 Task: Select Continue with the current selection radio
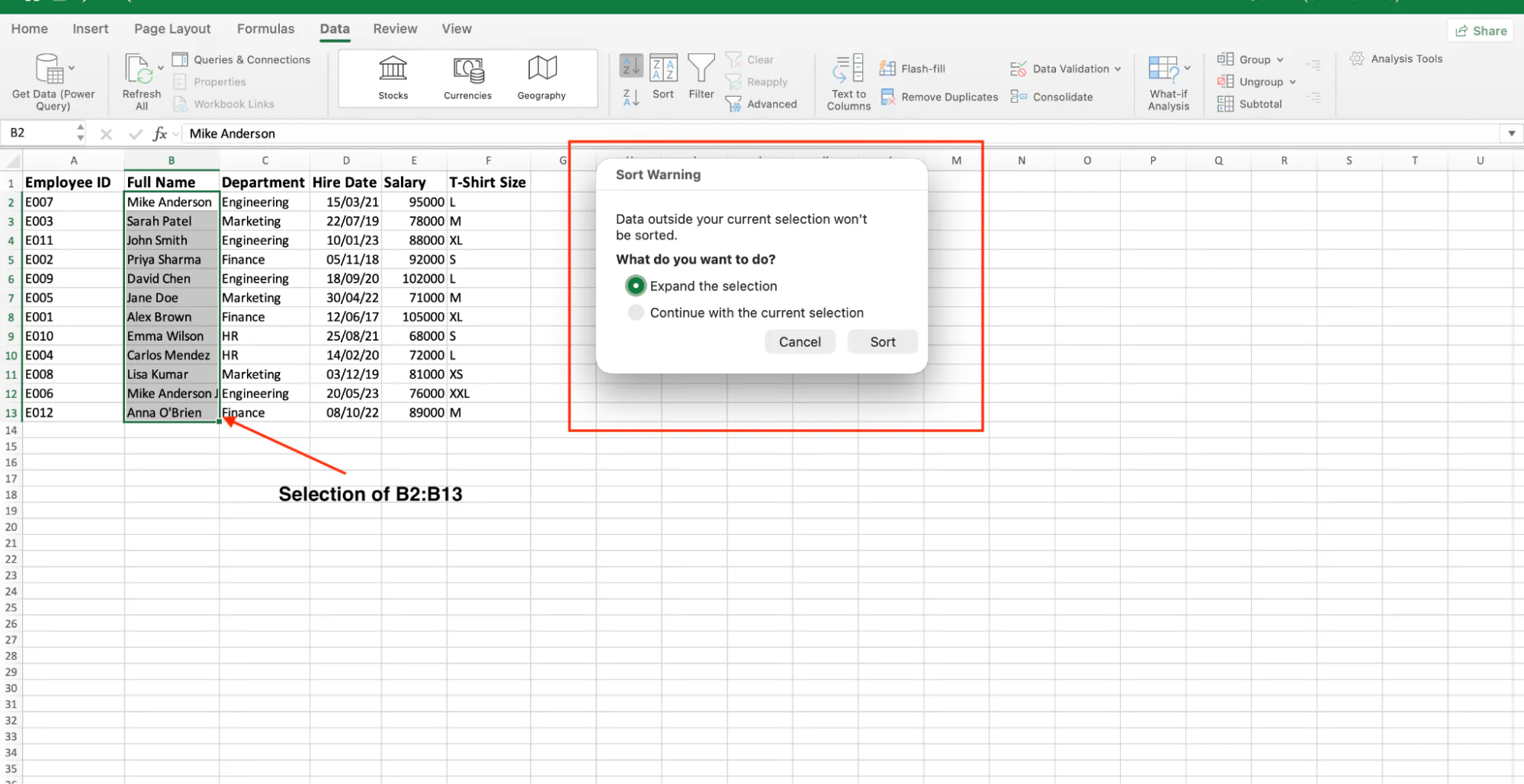pos(635,312)
